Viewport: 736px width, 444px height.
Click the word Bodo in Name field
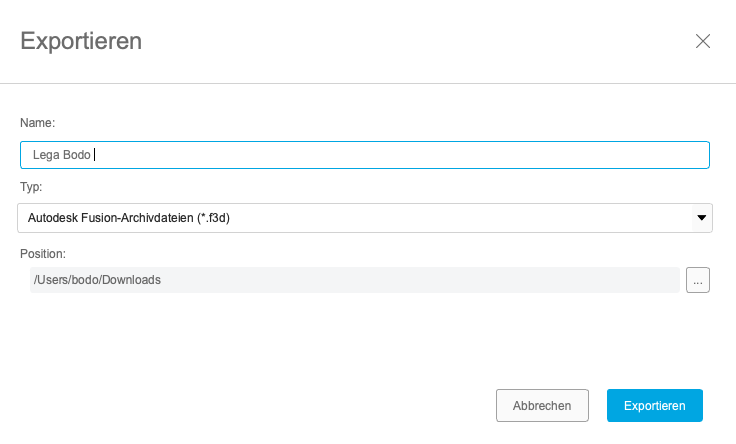(77, 155)
